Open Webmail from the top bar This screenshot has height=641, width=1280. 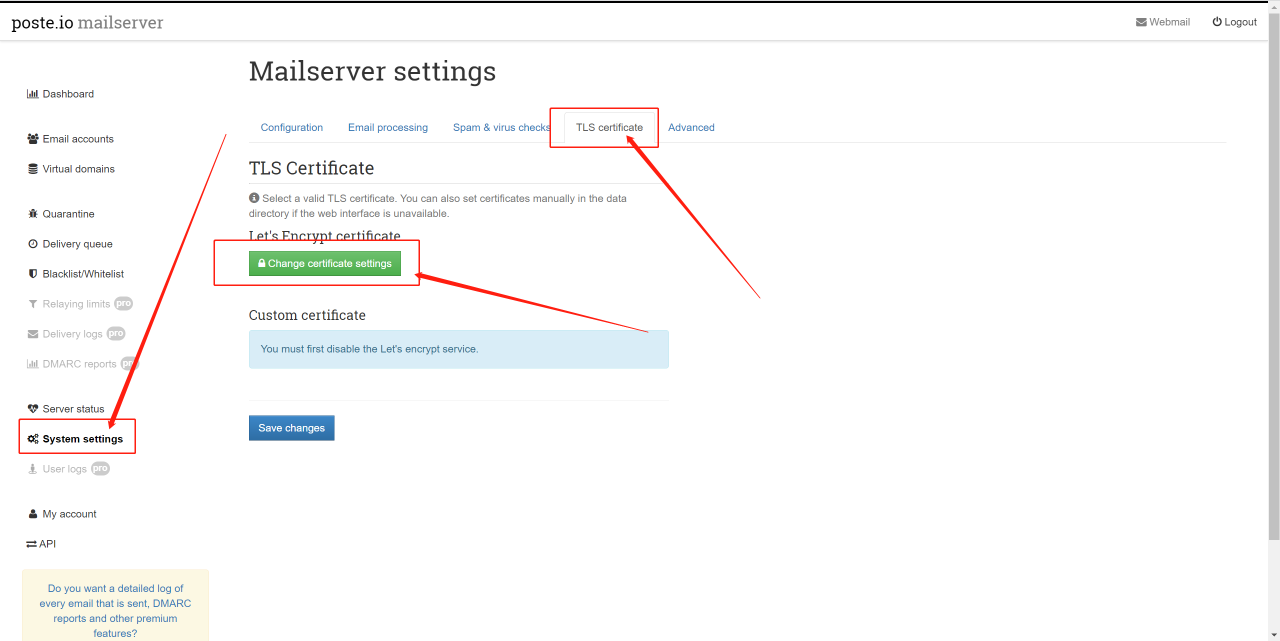point(1162,22)
